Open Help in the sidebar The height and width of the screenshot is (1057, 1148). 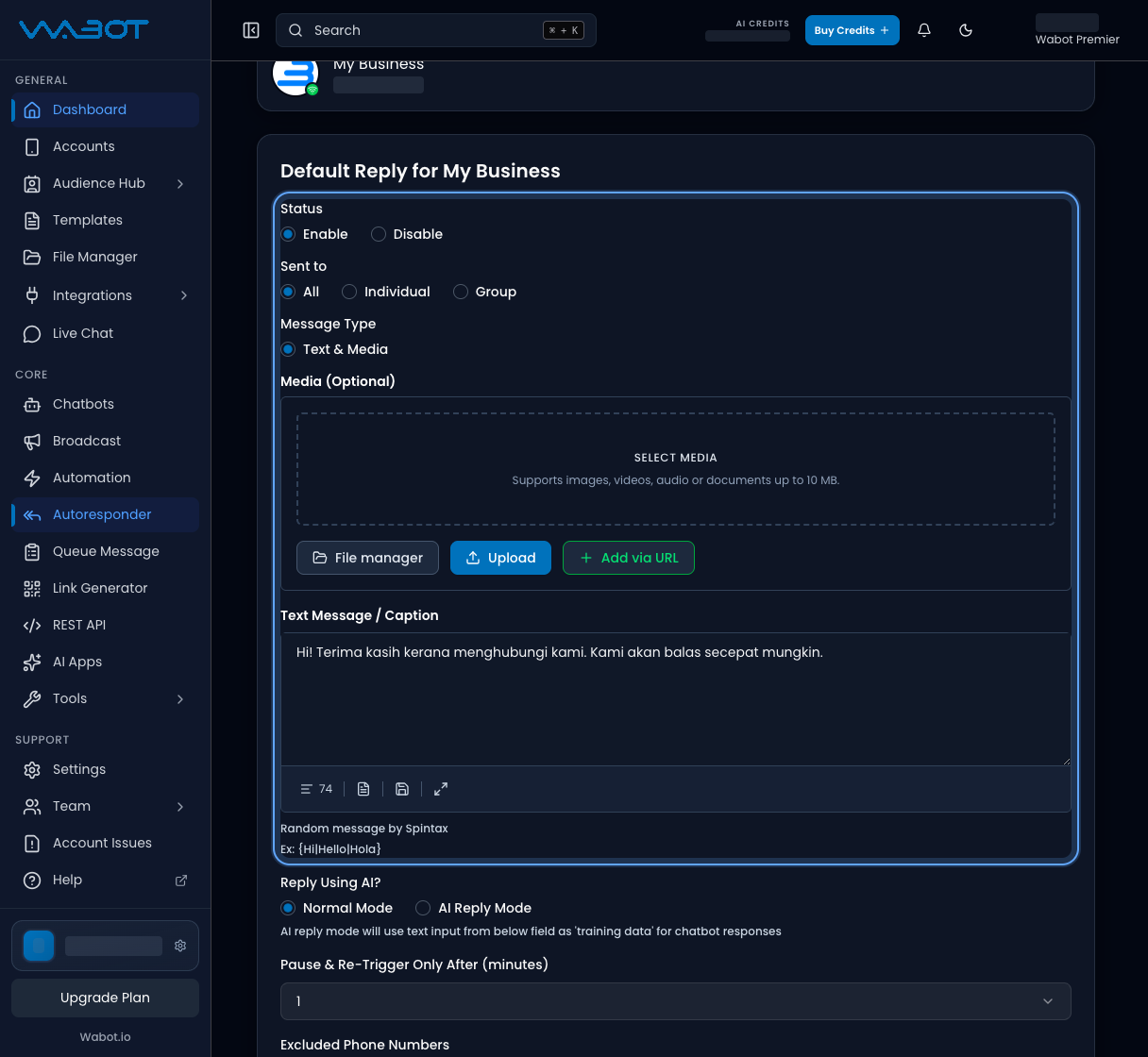coord(105,881)
